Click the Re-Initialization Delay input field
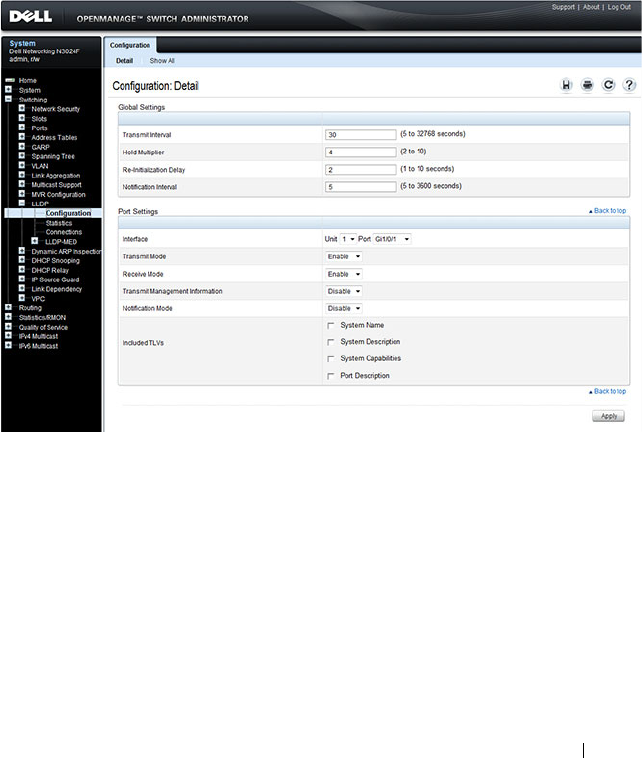The image size is (642, 758). [x=361, y=170]
